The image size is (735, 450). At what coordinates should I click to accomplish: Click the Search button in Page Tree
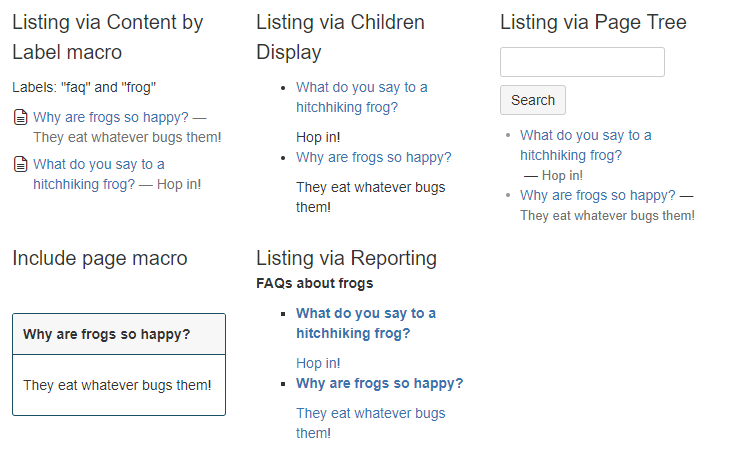[533, 100]
